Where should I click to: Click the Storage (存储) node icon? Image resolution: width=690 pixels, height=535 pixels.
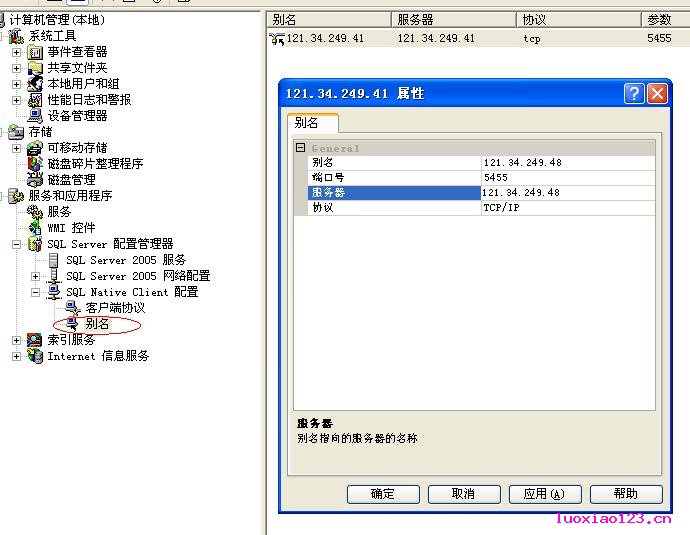(x=16, y=132)
